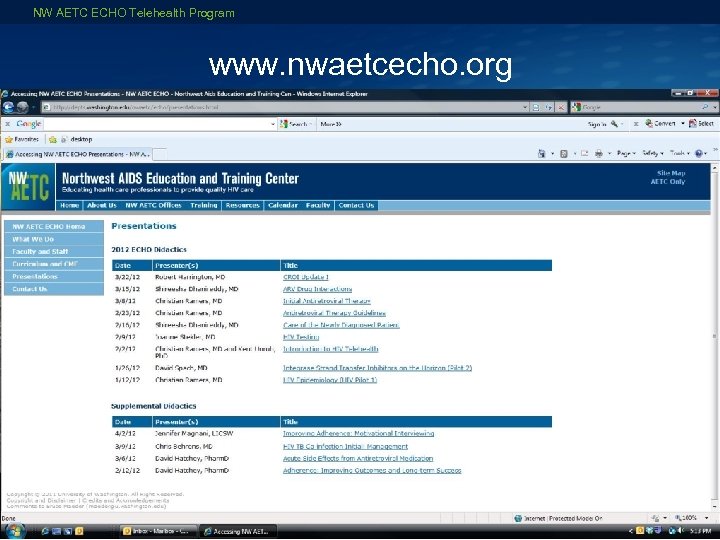Open the NW AETC Offices navigation item
Screen dimensions: 720x540
coord(153,205)
